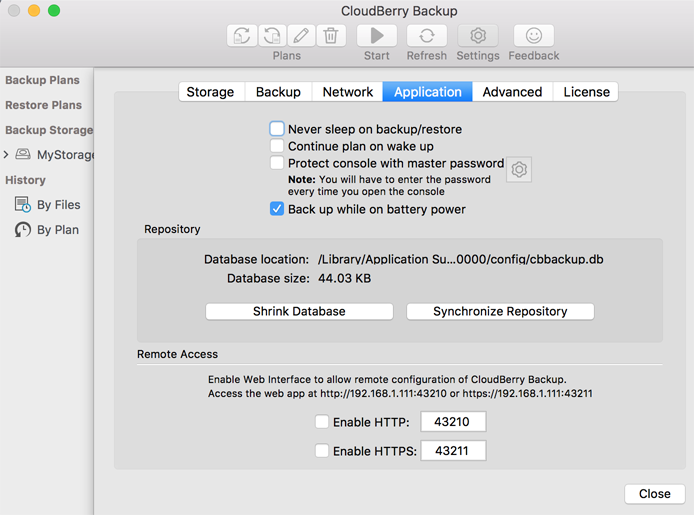The height and width of the screenshot is (515, 694).
Task: Click the database size value 44.03 KB
Action: (344, 278)
